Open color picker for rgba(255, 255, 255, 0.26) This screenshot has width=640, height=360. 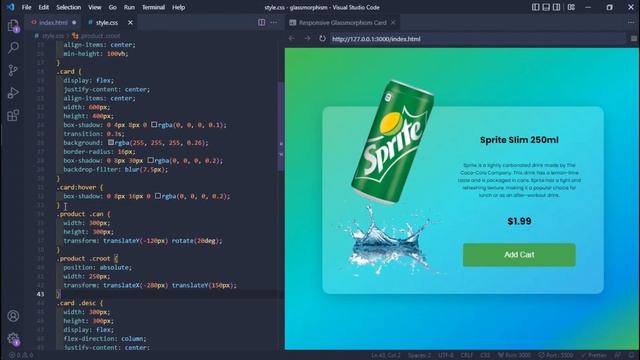[111, 142]
